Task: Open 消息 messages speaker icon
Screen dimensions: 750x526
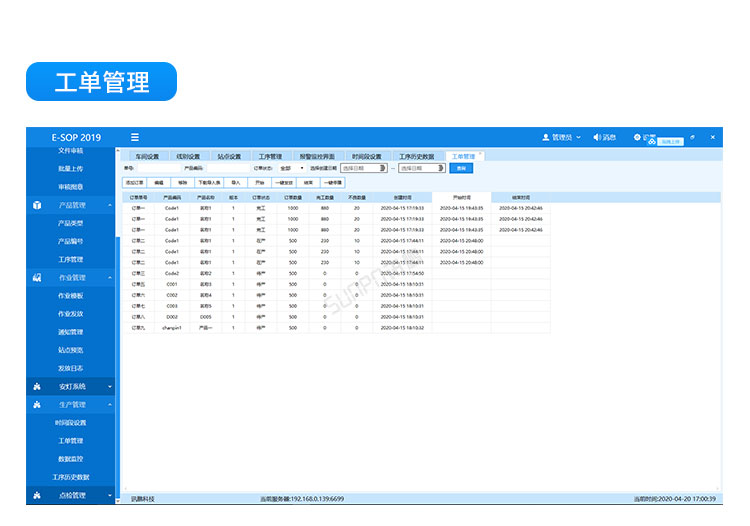Action: 597,137
